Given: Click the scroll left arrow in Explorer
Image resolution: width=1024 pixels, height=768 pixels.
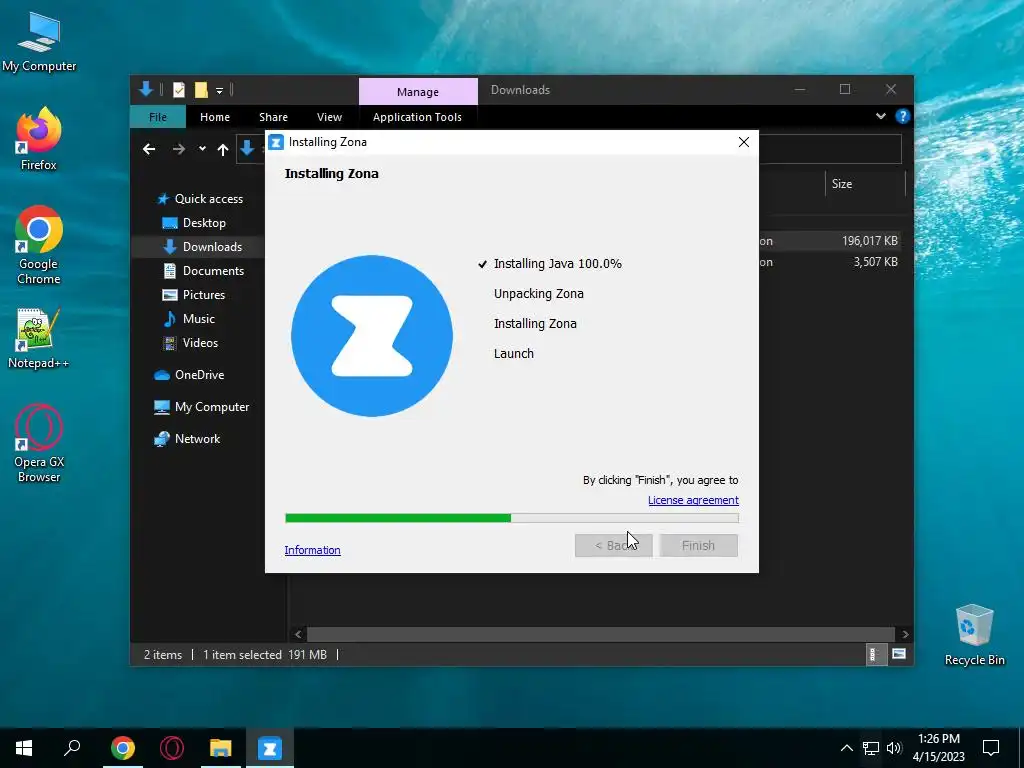Looking at the screenshot, I should 298,634.
